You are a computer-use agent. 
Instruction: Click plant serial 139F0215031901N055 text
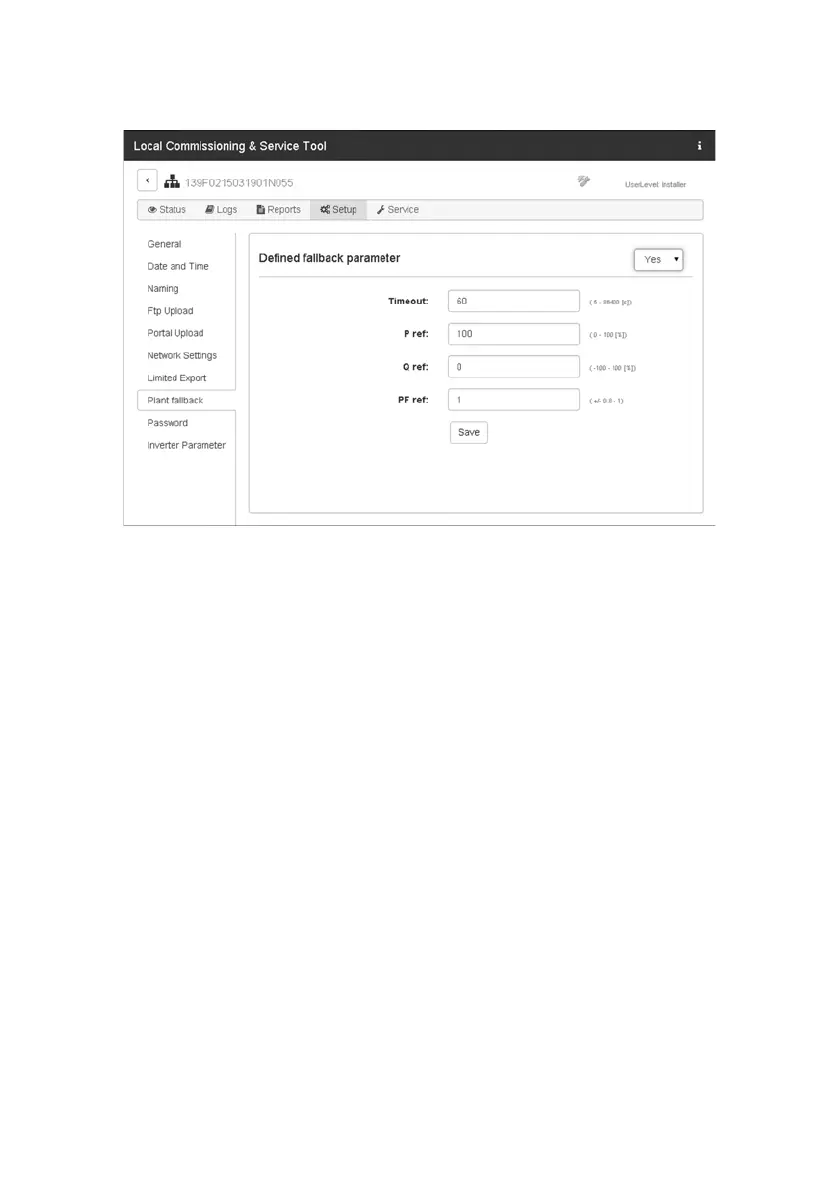239,183
